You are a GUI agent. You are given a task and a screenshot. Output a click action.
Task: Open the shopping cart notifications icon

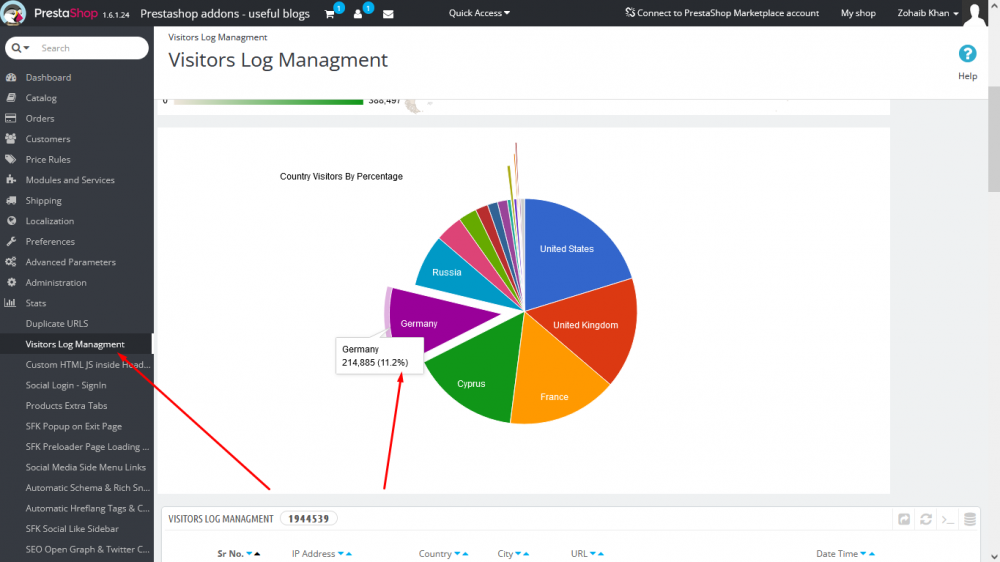coord(330,13)
